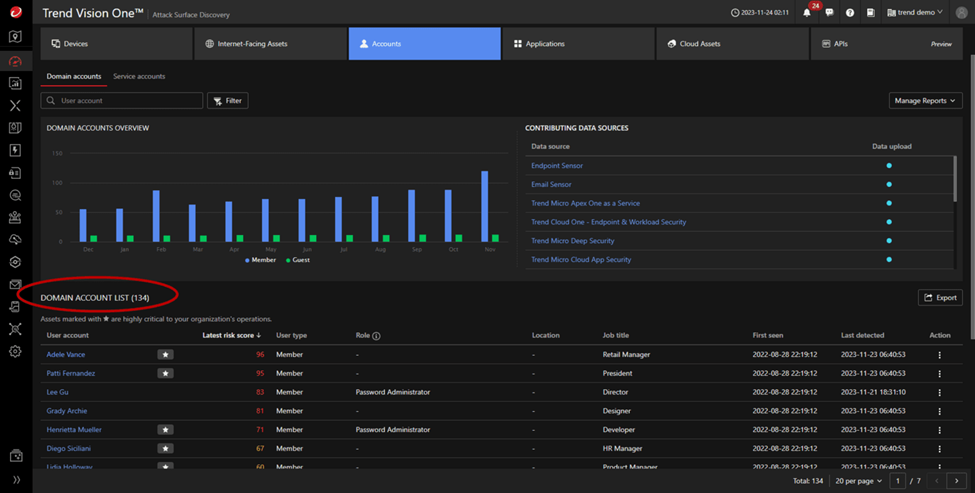Open the Manage Reports dropdown
The image size is (975, 493).
tap(925, 101)
